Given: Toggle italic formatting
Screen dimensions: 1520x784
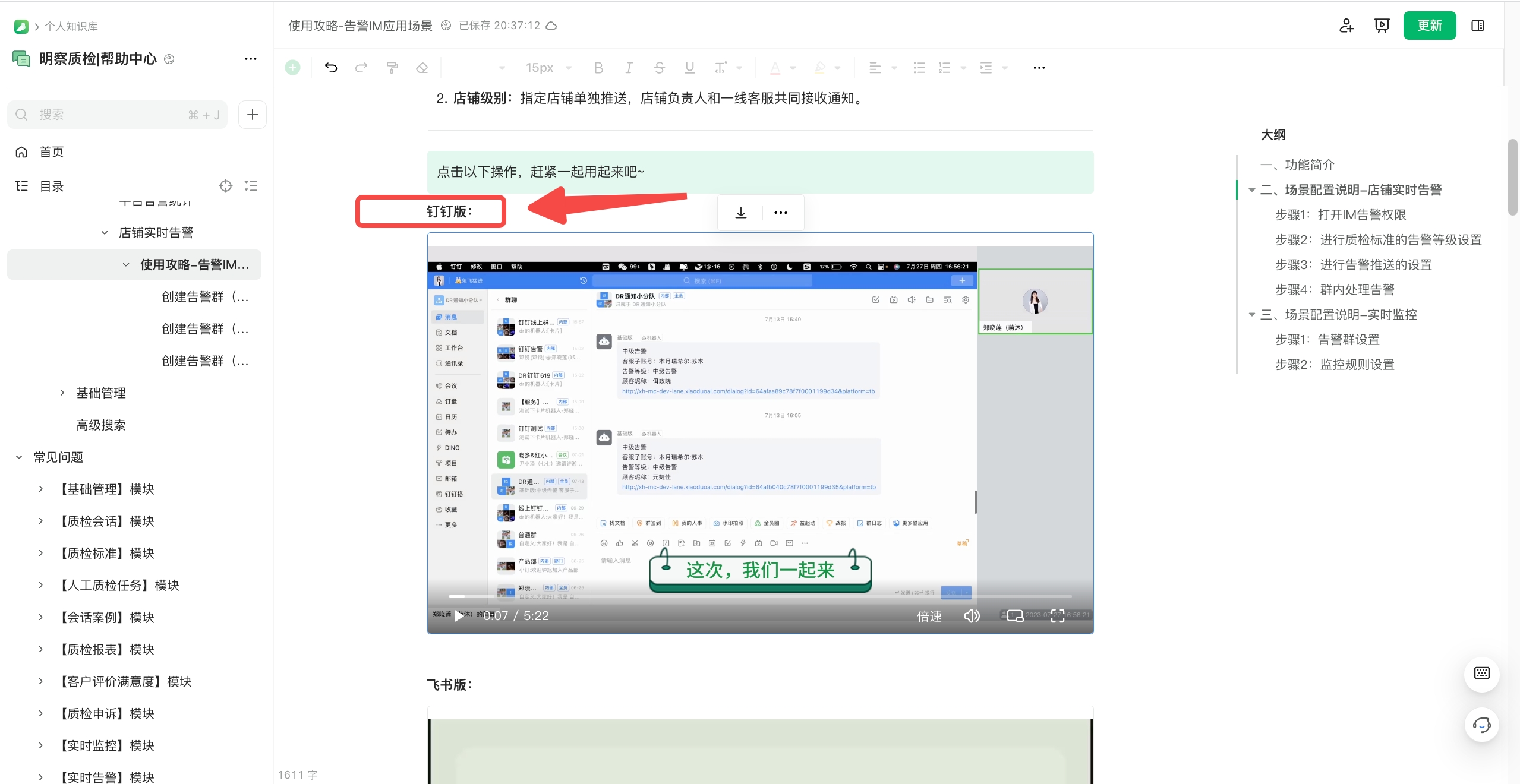Looking at the screenshot, I should pyautogui.click(x=629, y=68).
